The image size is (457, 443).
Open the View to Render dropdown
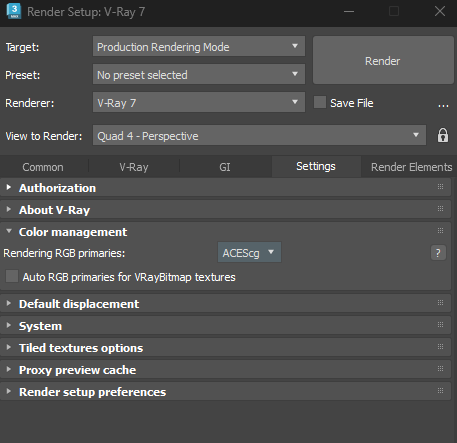(x=259, y=135)
